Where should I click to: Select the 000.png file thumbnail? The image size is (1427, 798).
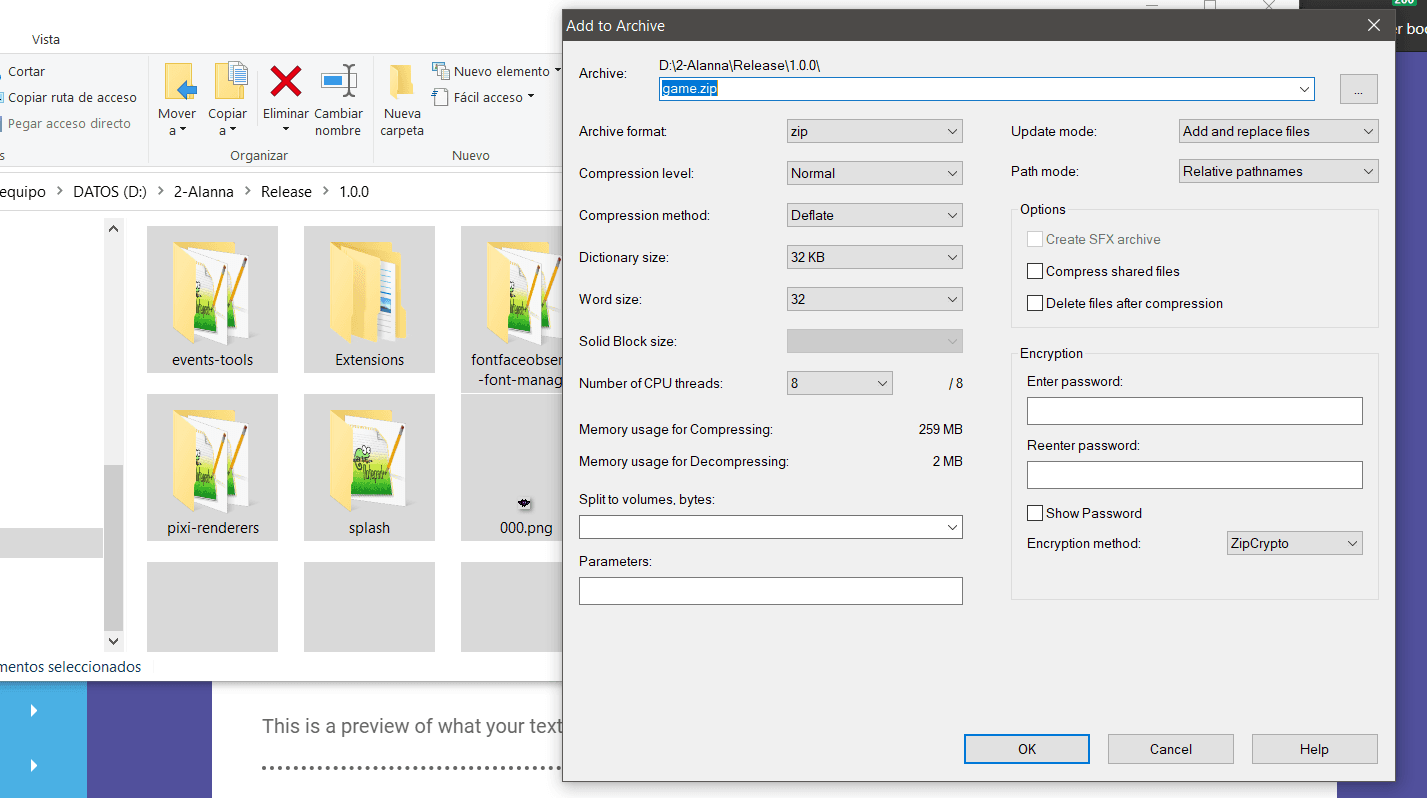coord(525,502)
